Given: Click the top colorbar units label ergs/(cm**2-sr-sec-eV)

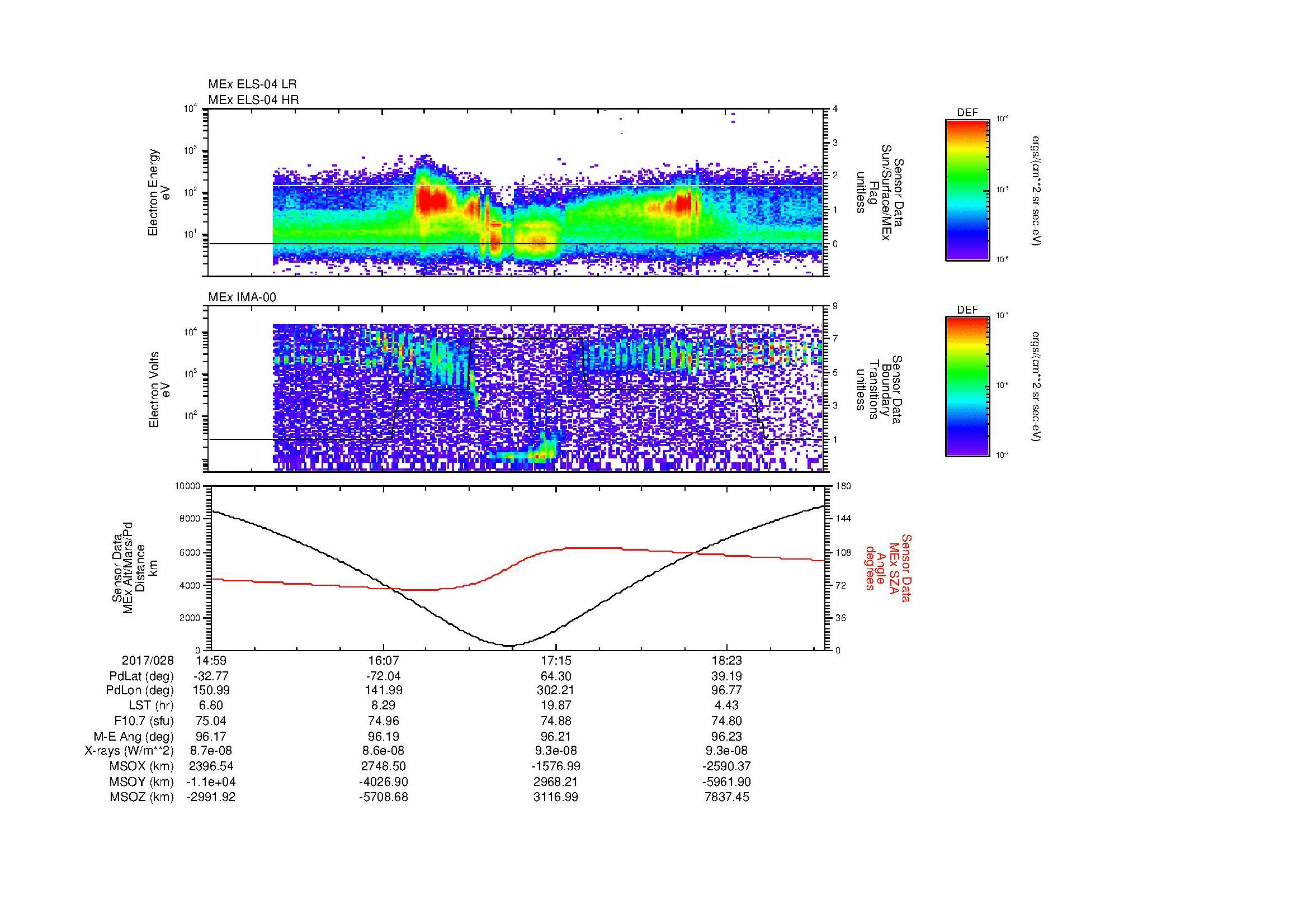Looking at the screenshot, I should 1036,190.
